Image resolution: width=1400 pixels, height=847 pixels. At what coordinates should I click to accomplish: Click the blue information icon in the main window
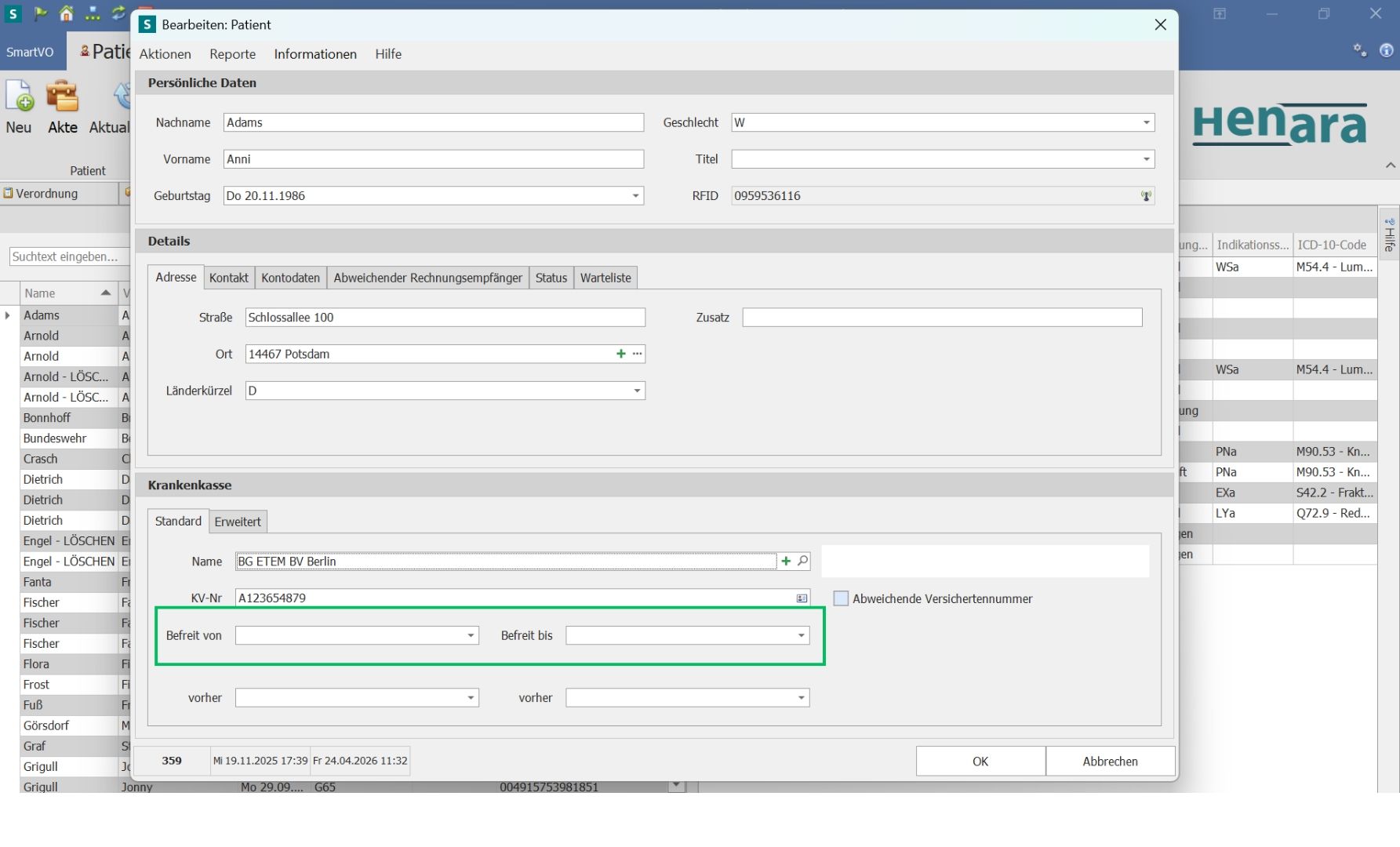pos(1387,50)
